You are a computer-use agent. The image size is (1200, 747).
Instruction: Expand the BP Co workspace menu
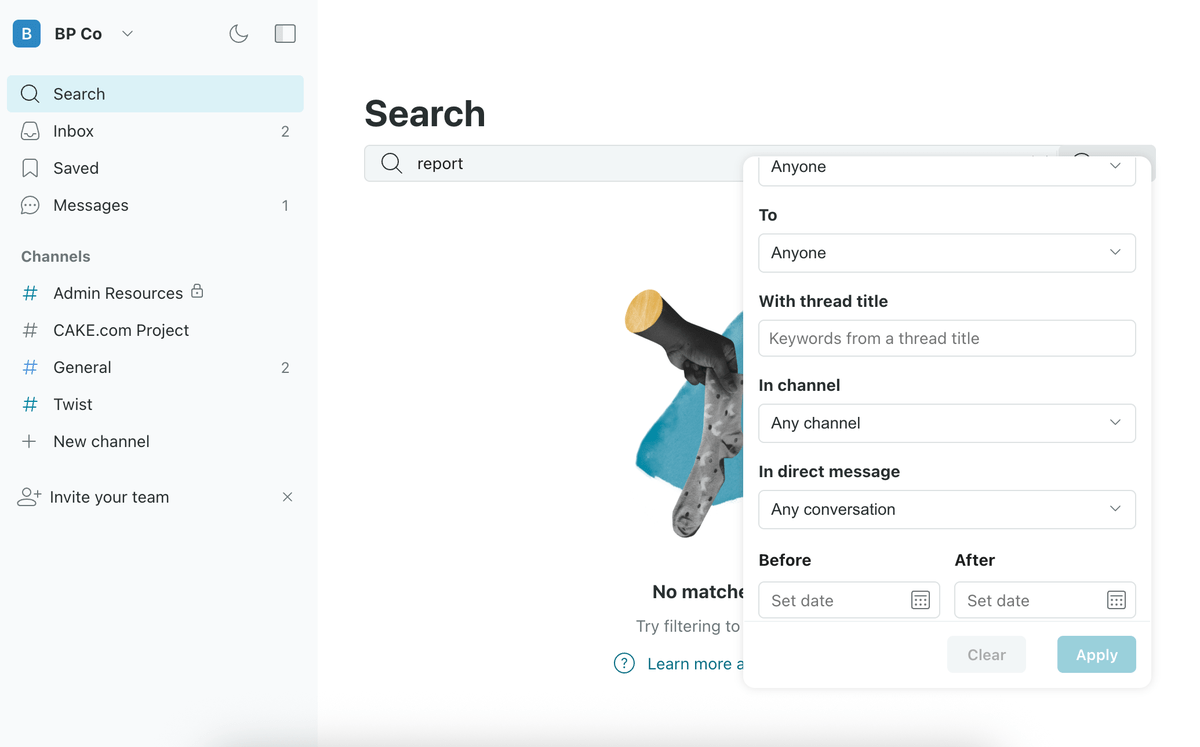tap(127, 34)
